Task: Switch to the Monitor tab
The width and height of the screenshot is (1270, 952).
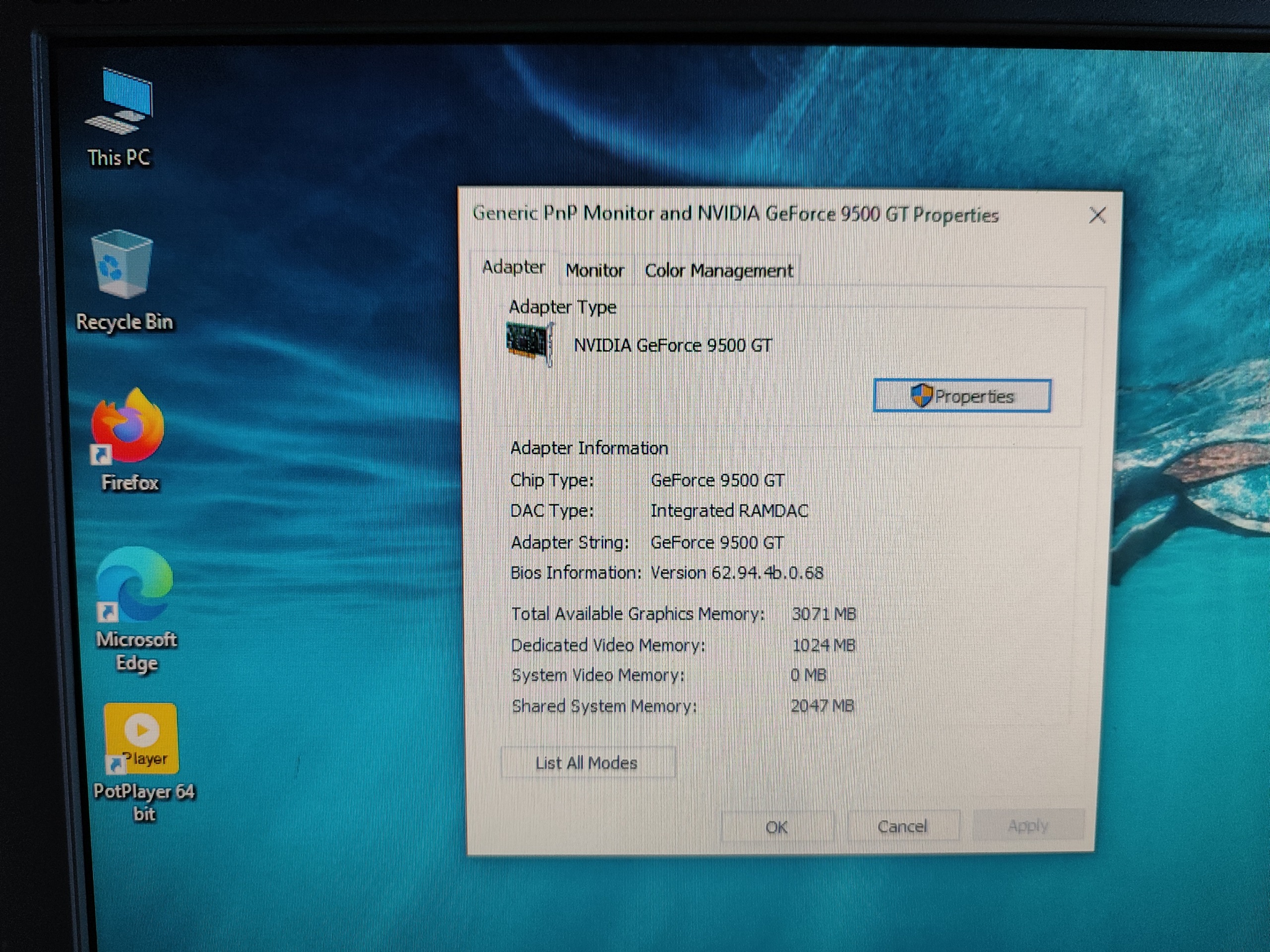Action: point(594,270)
